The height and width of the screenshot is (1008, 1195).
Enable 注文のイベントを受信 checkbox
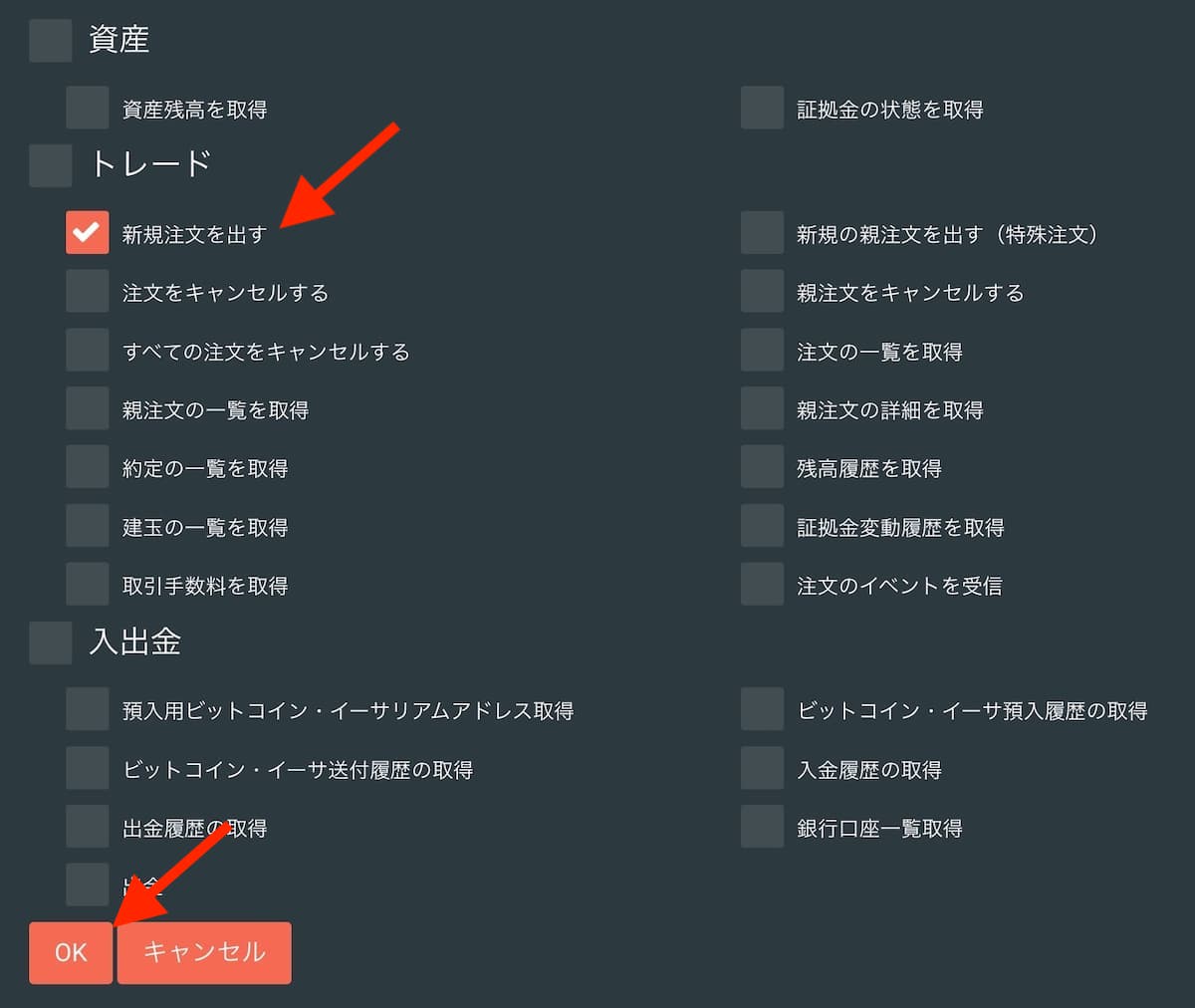762,585
